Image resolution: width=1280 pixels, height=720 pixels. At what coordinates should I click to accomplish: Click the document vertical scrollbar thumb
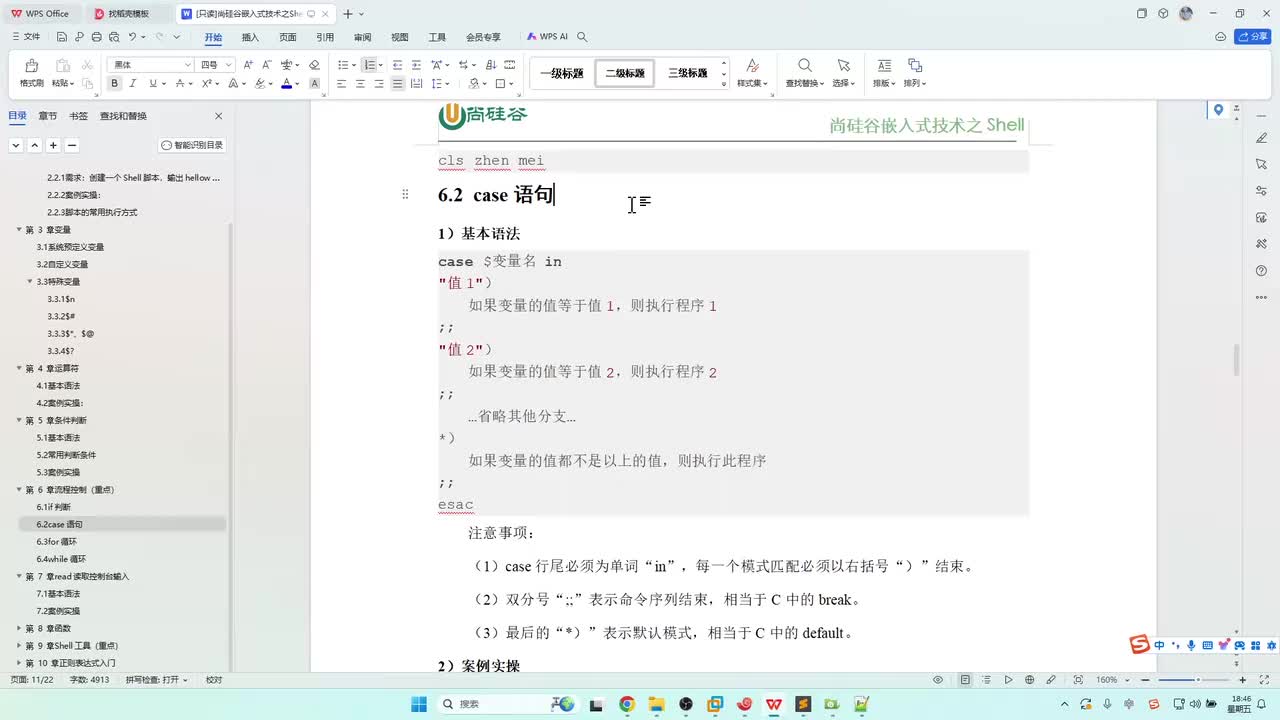click(1236, 360)
